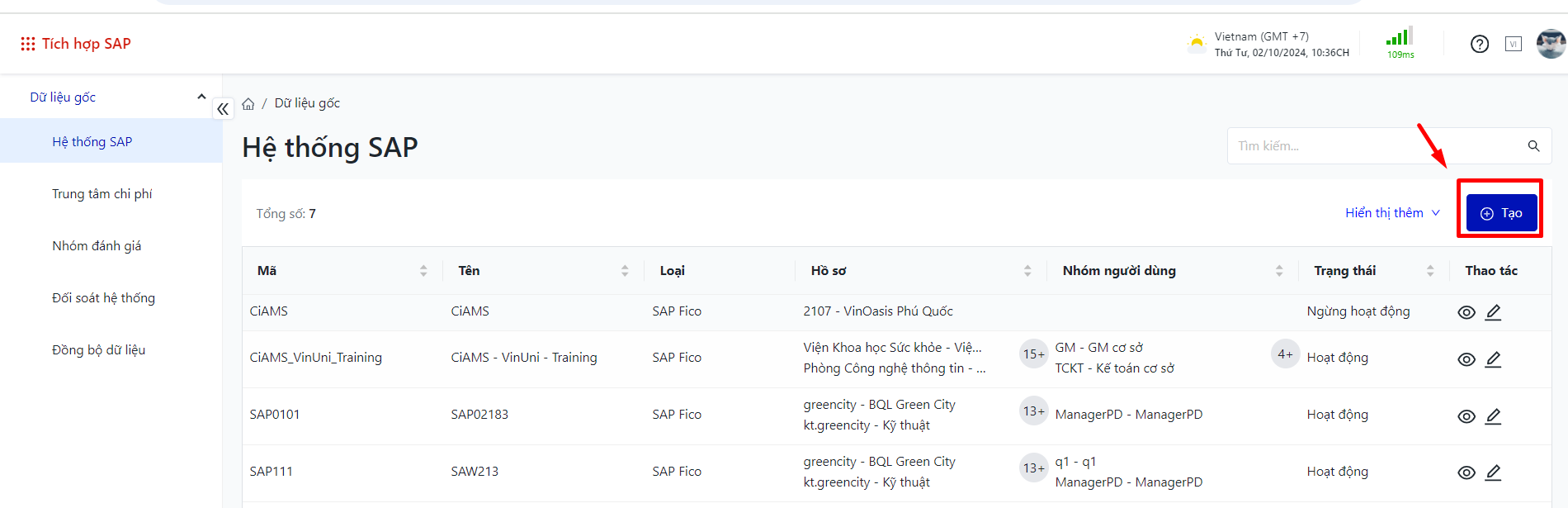Open Trung tâm chi phí menu item
Screen dimensions: 1568x508
pos(102,194)
